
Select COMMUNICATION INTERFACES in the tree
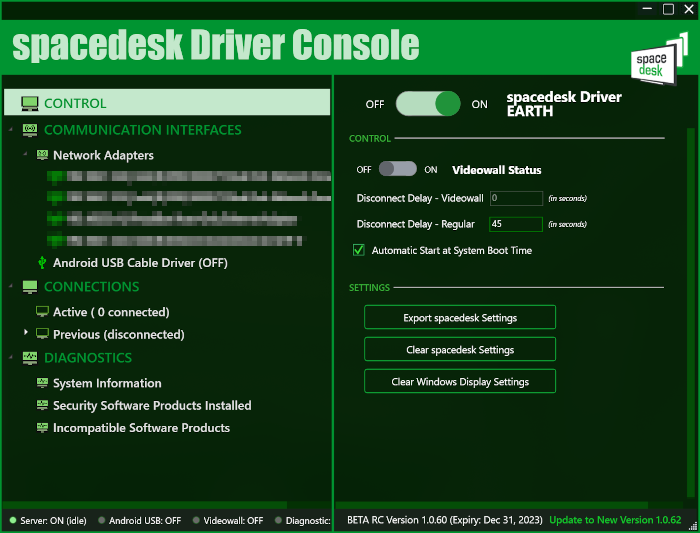pos(143,130)
